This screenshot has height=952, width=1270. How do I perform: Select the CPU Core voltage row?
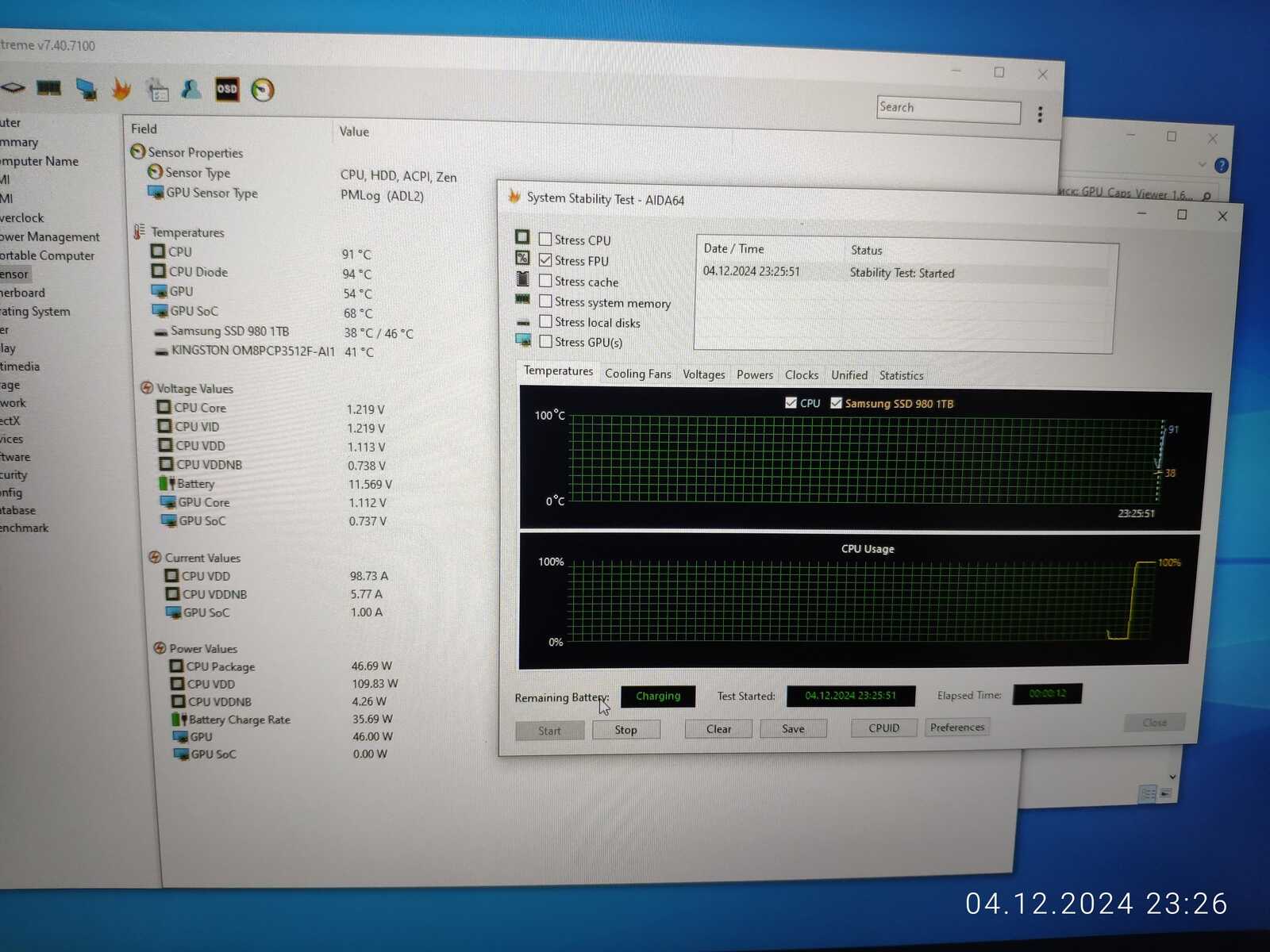(271, 408)
